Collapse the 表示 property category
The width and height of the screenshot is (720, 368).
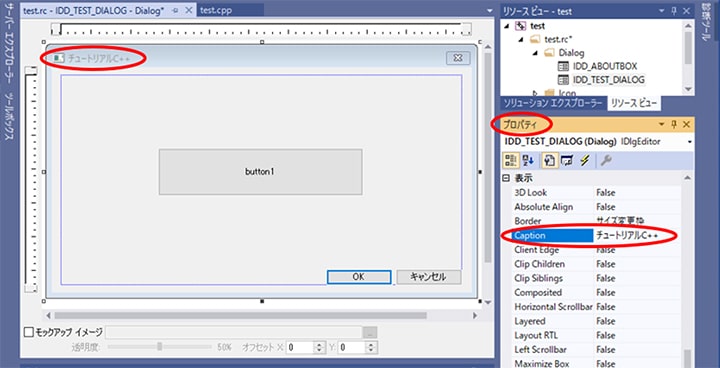click(x=506, y=178)
